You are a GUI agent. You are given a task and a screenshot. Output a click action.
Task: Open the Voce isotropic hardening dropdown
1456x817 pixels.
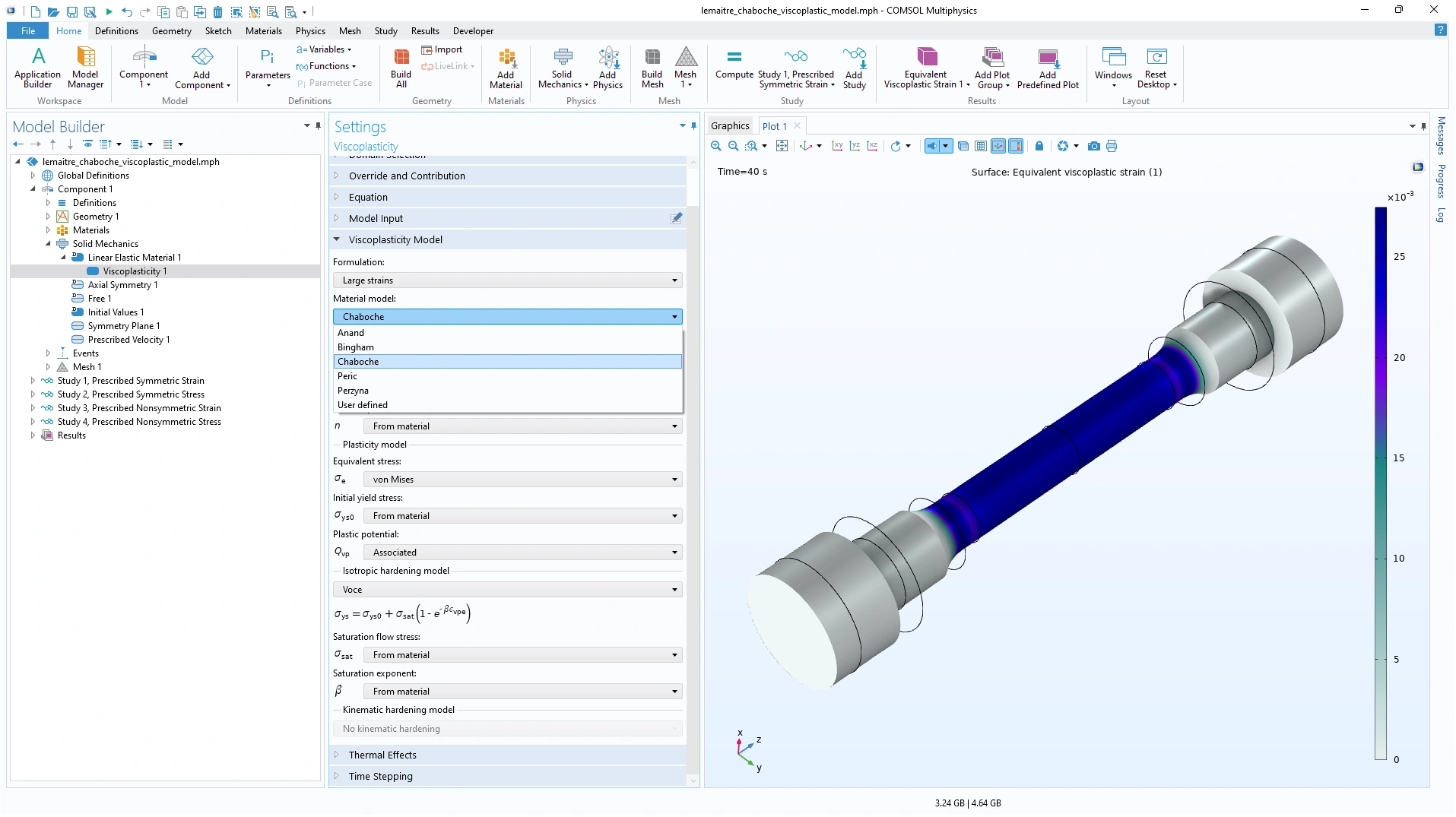click(x=507, y=590)
